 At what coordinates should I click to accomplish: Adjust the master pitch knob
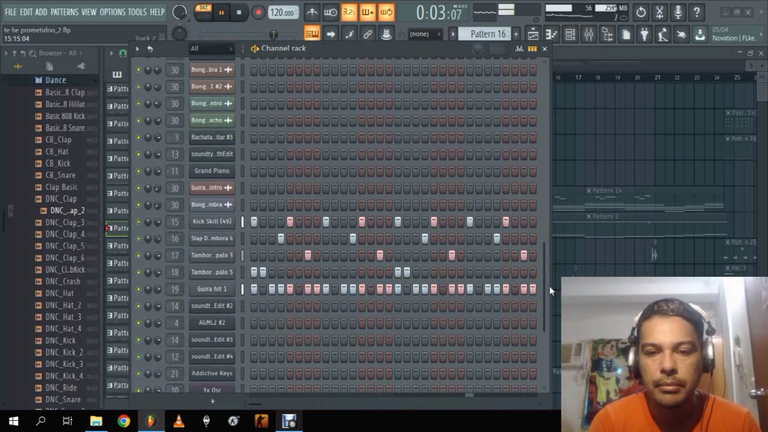pos(179,34)
